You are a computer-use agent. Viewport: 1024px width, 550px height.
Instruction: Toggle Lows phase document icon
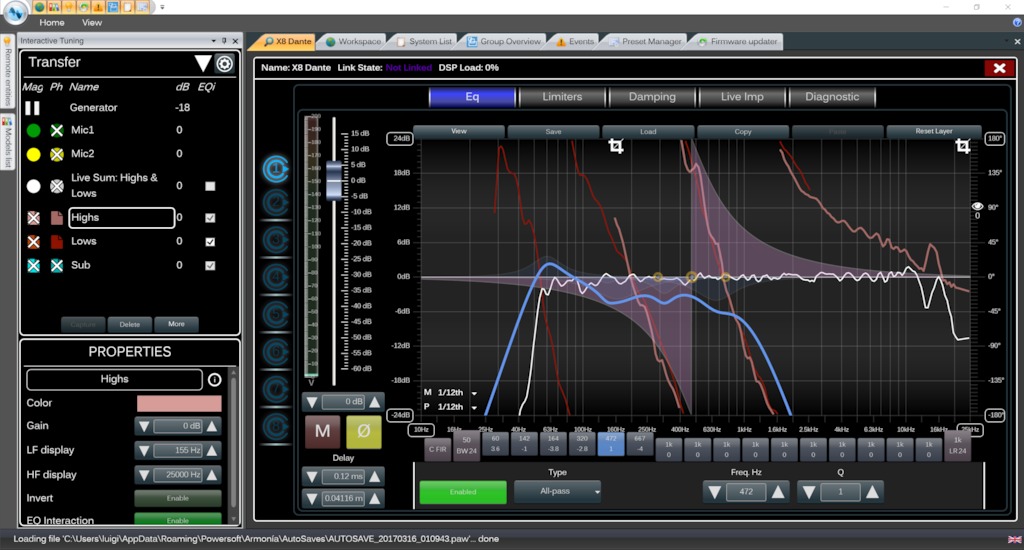click(57, 242)
